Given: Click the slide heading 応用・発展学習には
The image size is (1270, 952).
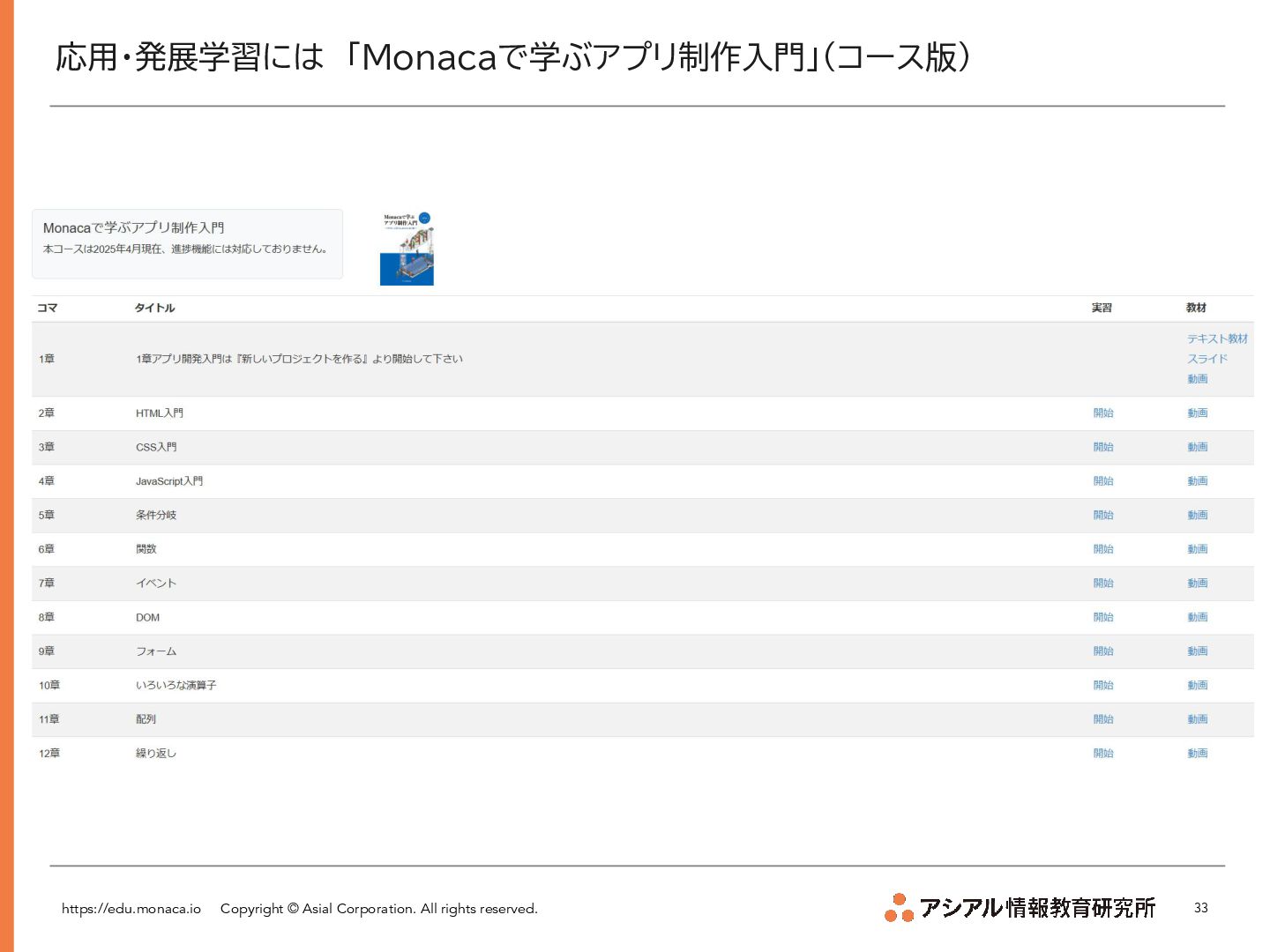Looking at the screenshot, I should pyautogui.click(x=190, y=57).
